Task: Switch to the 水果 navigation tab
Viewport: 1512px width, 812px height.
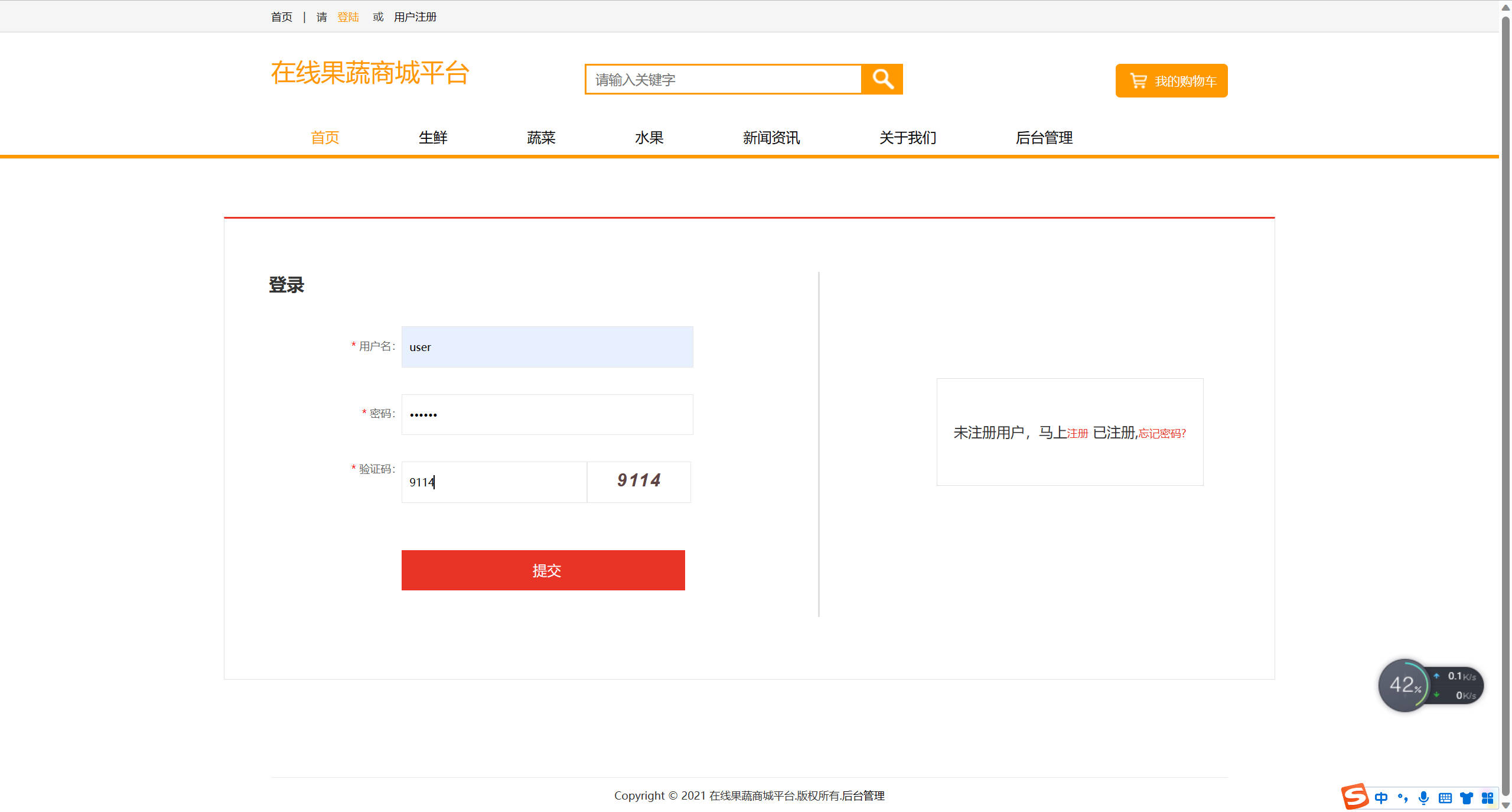Action: 649,138
